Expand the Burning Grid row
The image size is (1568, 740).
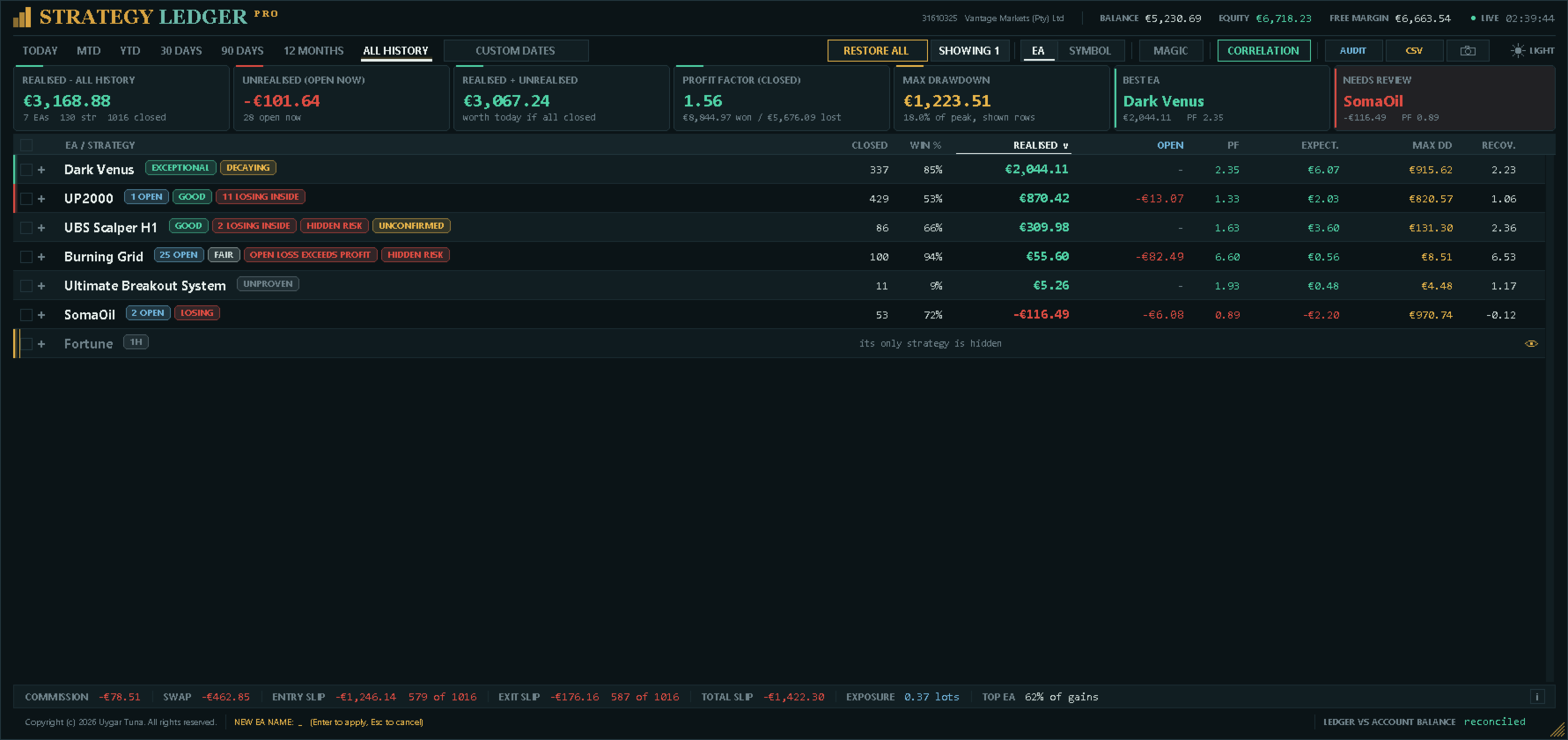[41, 257]
